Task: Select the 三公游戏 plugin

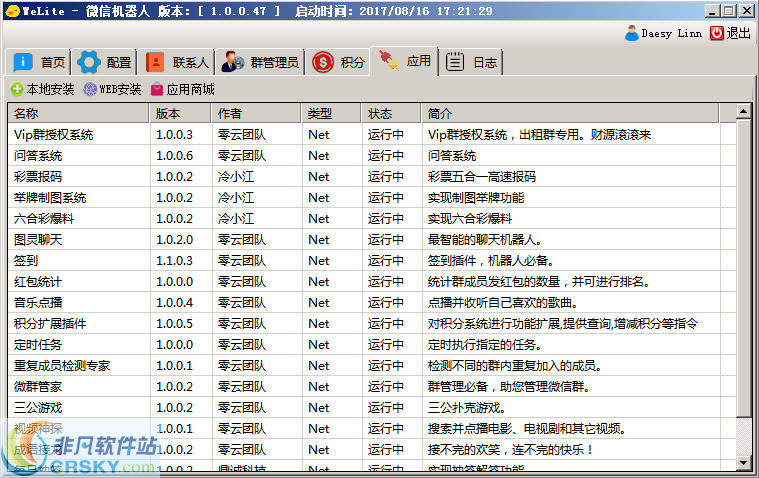Action: click(x=38, y=408)
